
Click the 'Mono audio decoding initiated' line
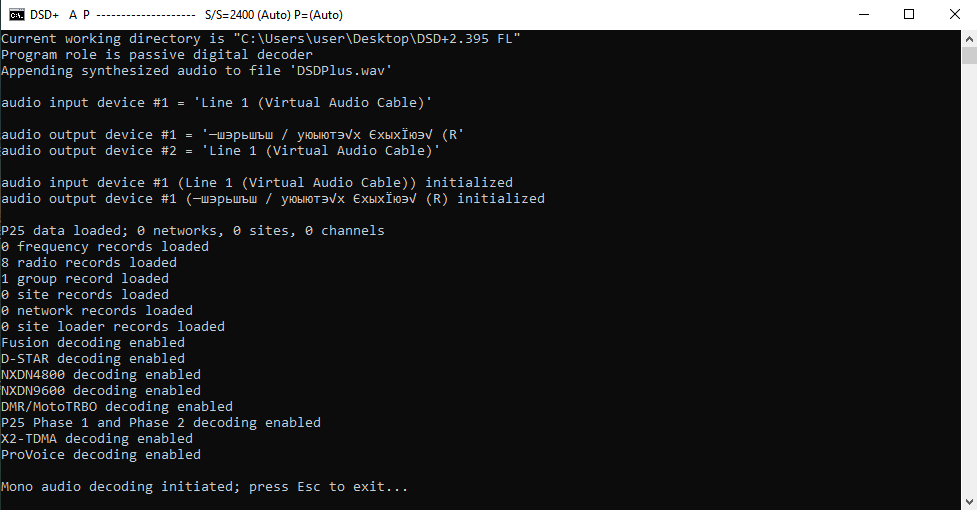point(204,487)
